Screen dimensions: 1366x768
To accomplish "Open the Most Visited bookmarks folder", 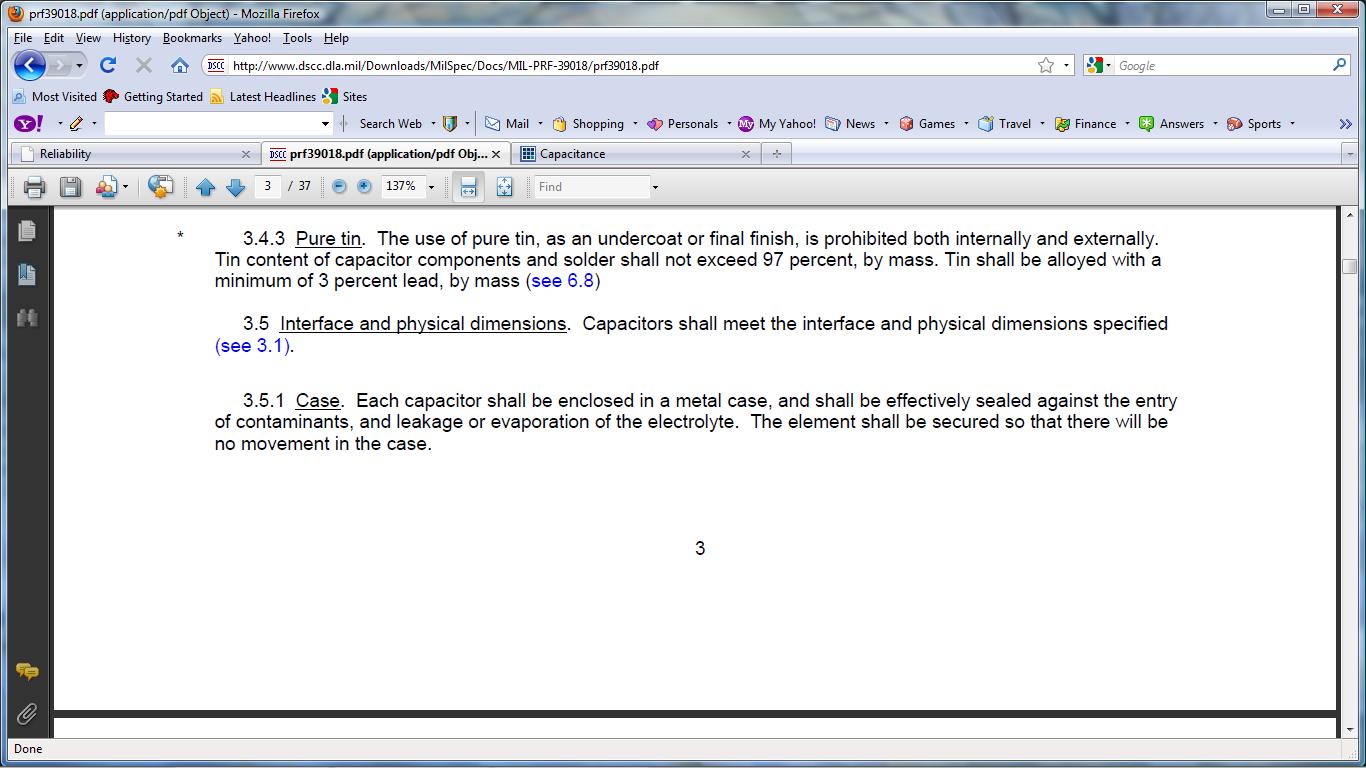I will coord(54,97).
